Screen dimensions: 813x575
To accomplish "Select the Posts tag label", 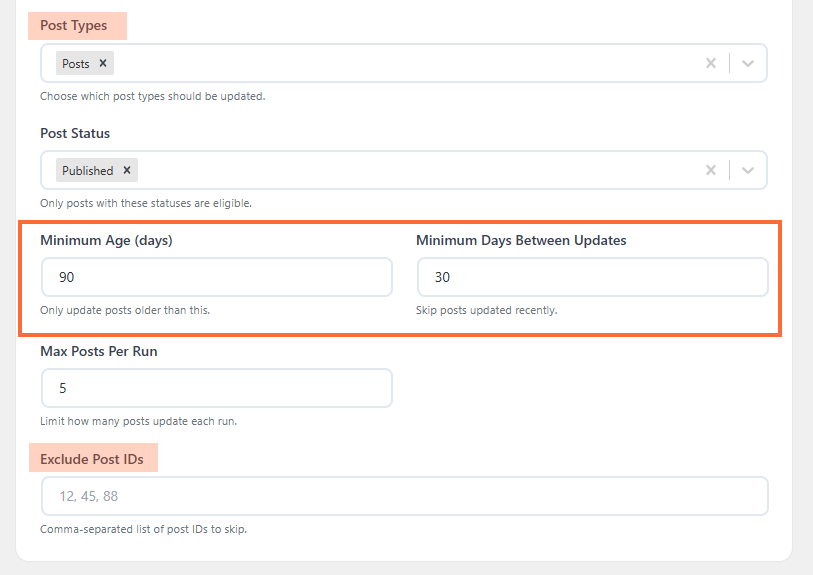I will coord(76,64).
